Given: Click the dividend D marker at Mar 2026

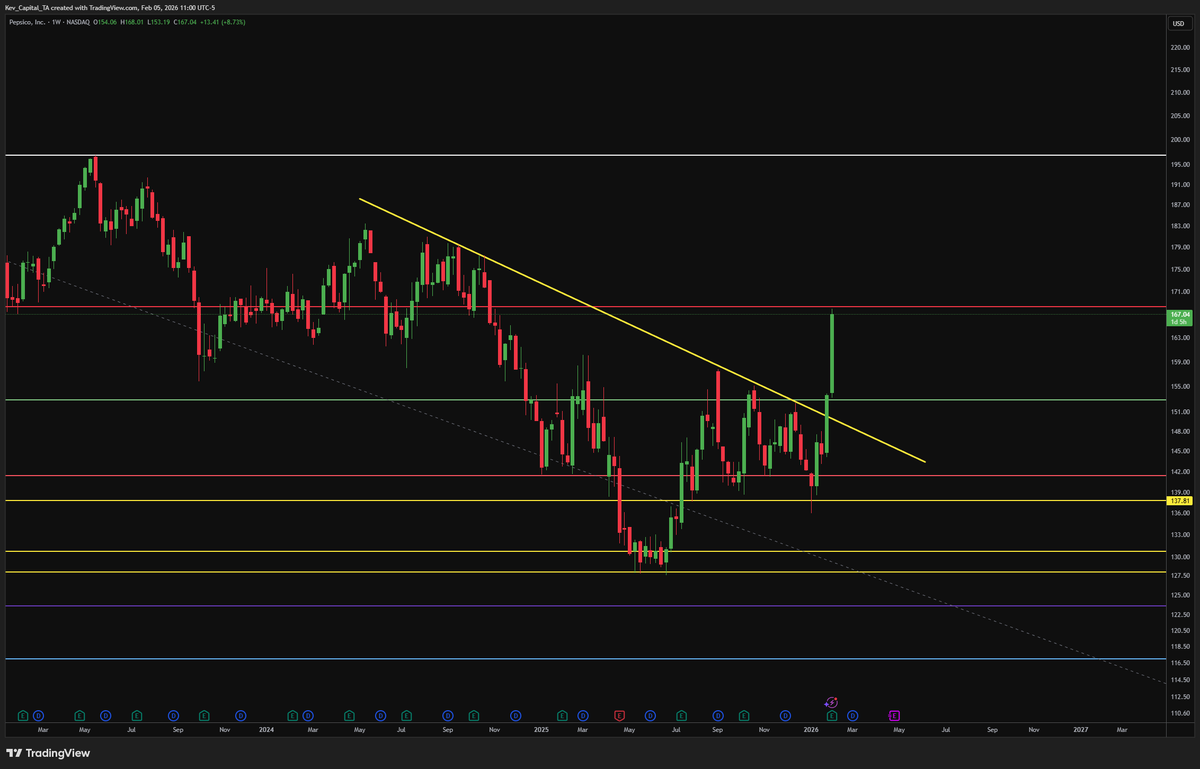Looking at the screenshot, I should pos(852,715).
